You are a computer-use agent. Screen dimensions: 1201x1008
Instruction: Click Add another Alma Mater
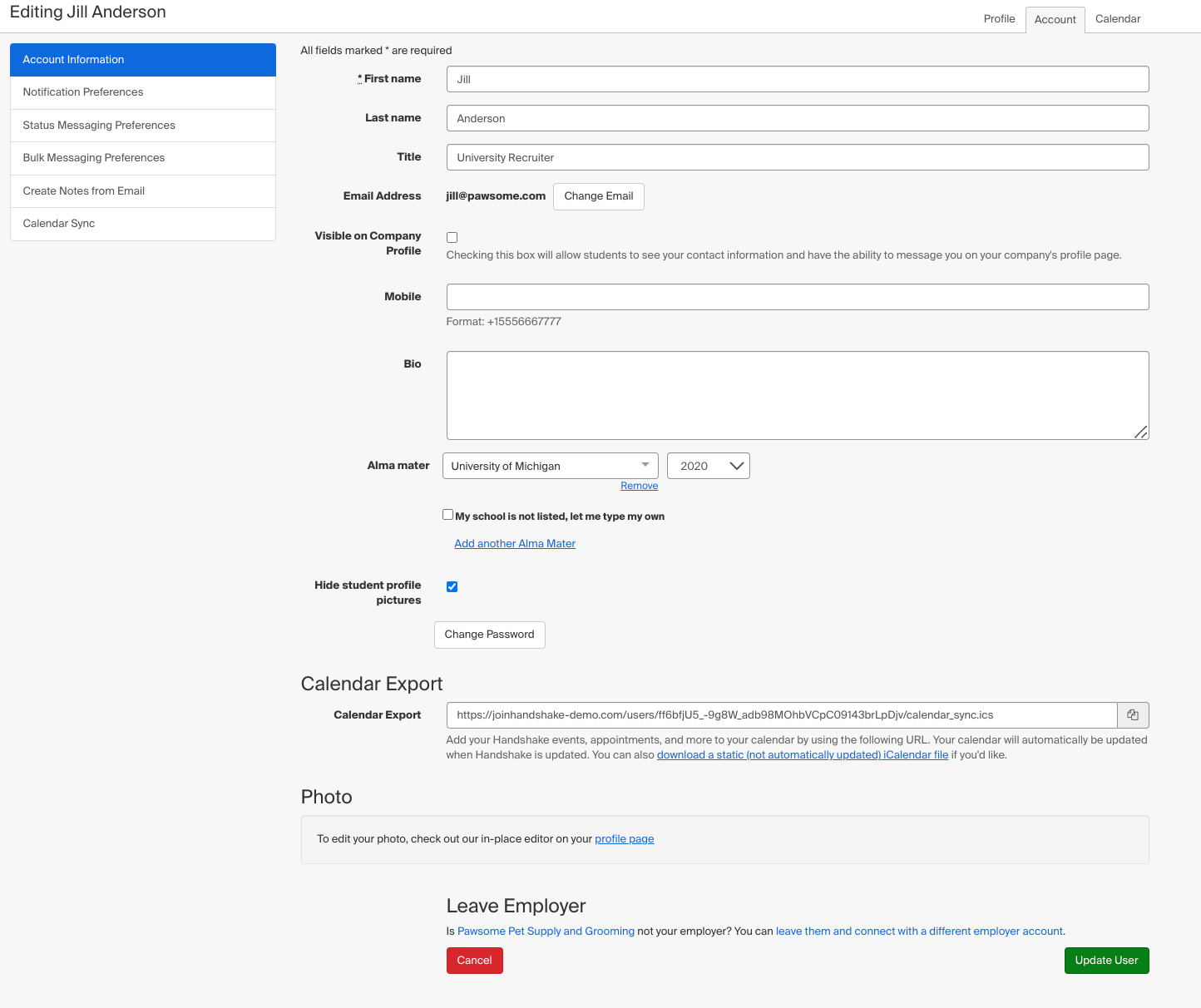click(514, 543)
